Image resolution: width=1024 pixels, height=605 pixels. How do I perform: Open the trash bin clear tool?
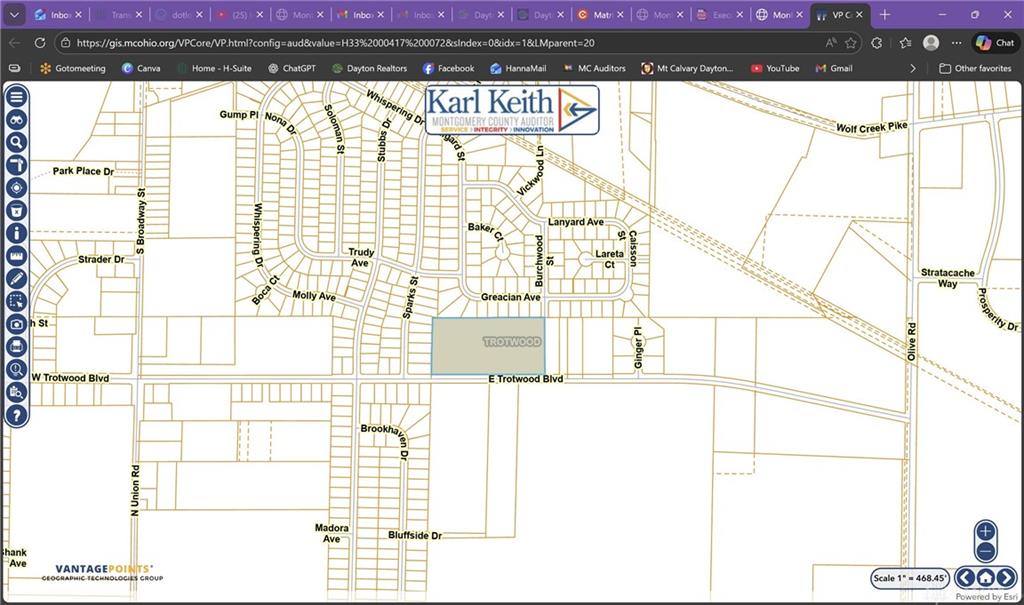[16, 210]
